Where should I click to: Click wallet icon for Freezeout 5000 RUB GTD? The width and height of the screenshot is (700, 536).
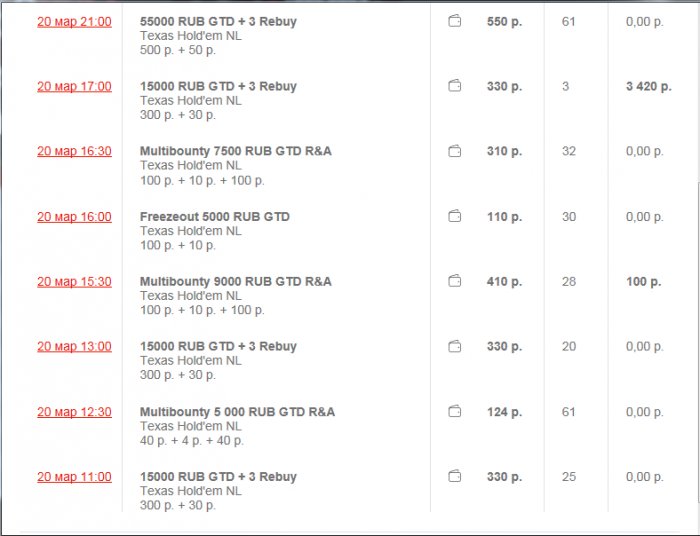coord(455,216)
